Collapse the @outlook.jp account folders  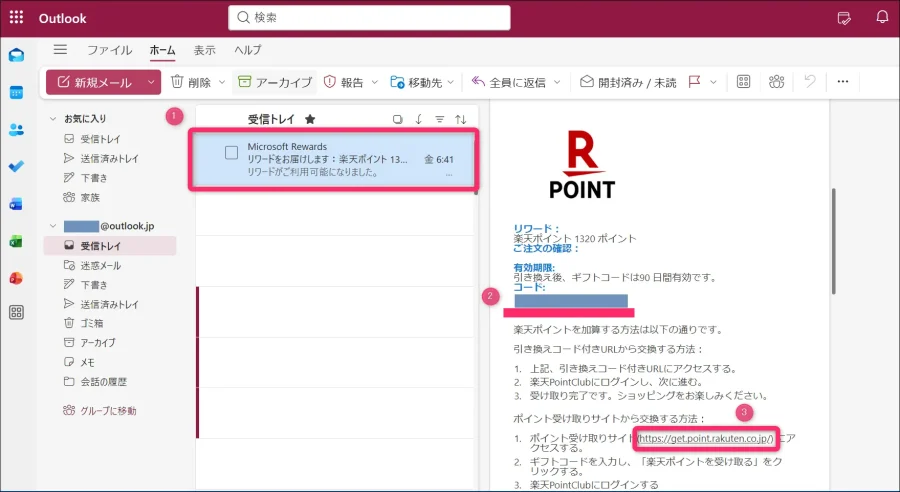point(53,226)
